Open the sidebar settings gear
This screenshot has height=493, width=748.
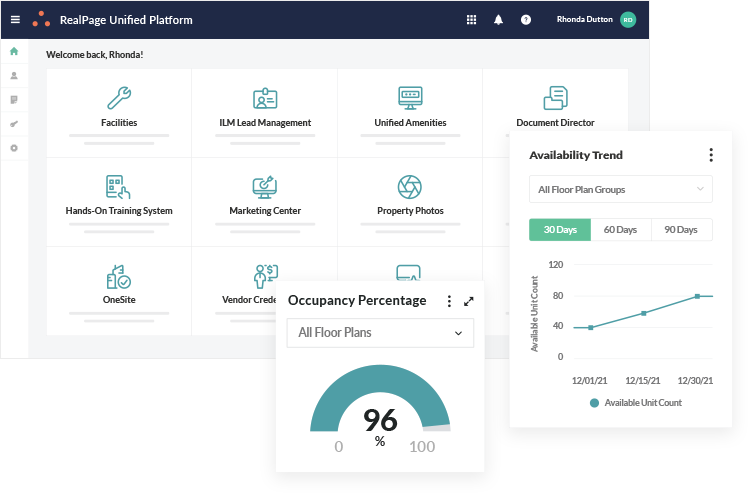pyautogui.click(x=14, y=148)
